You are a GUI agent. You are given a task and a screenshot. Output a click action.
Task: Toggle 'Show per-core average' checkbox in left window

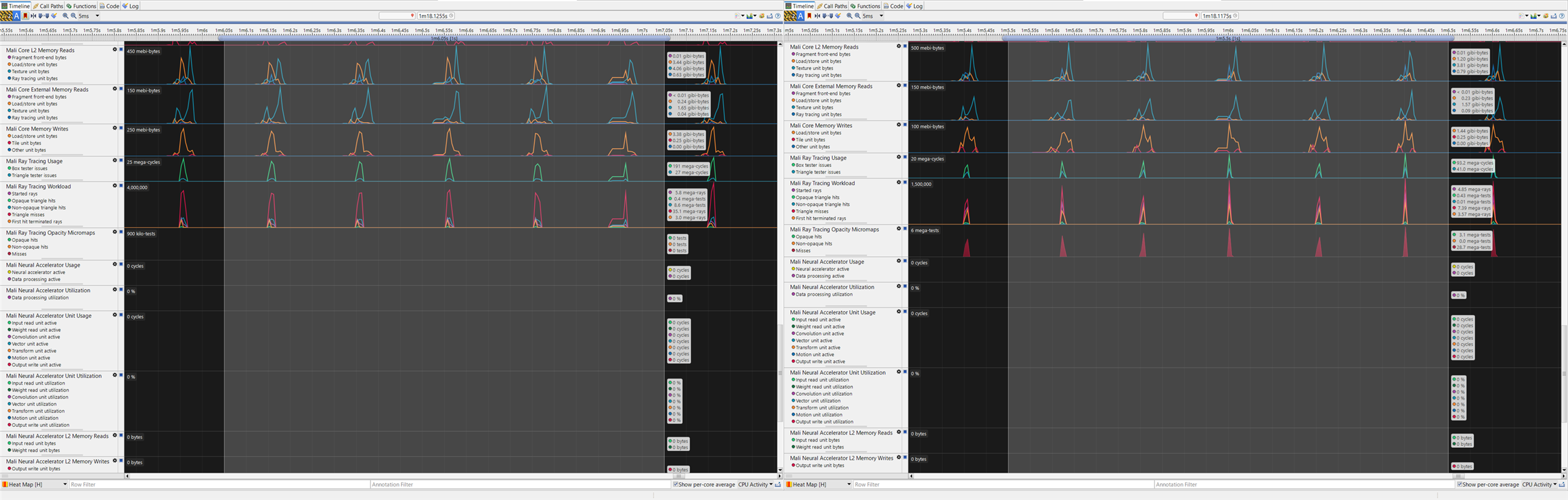676,484
